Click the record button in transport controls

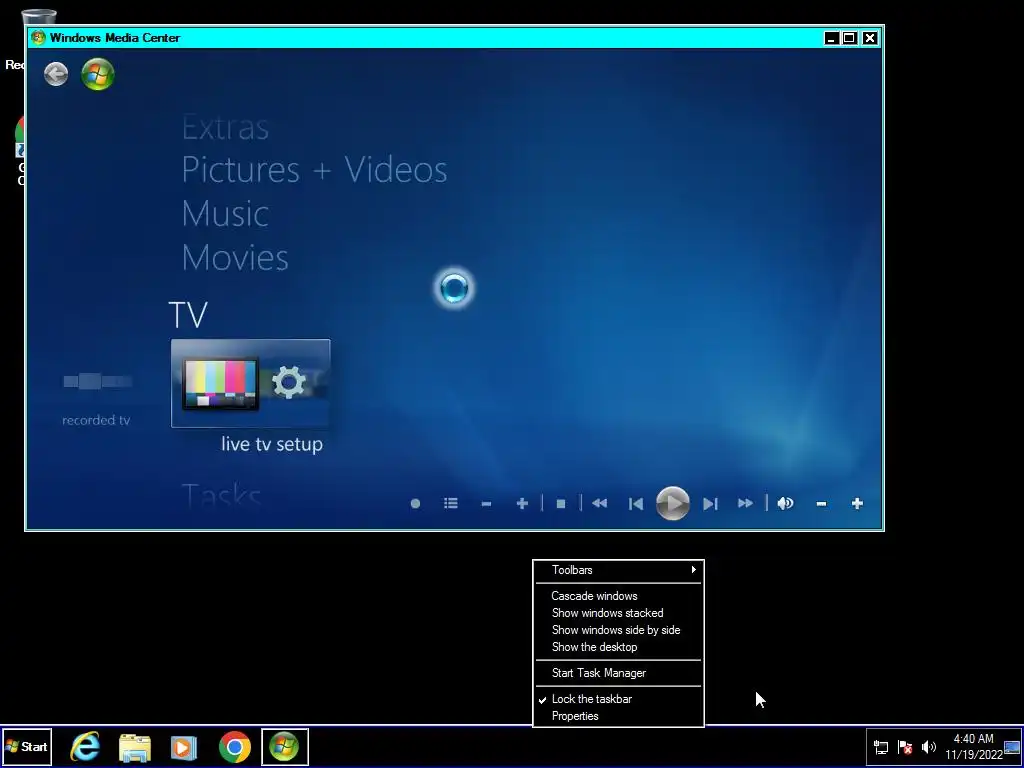(x=415, y=504)
